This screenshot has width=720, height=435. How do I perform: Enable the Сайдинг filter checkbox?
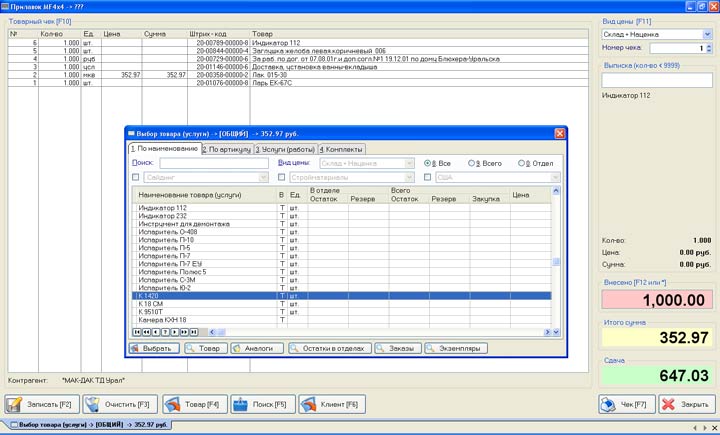(x=136, y=177)
